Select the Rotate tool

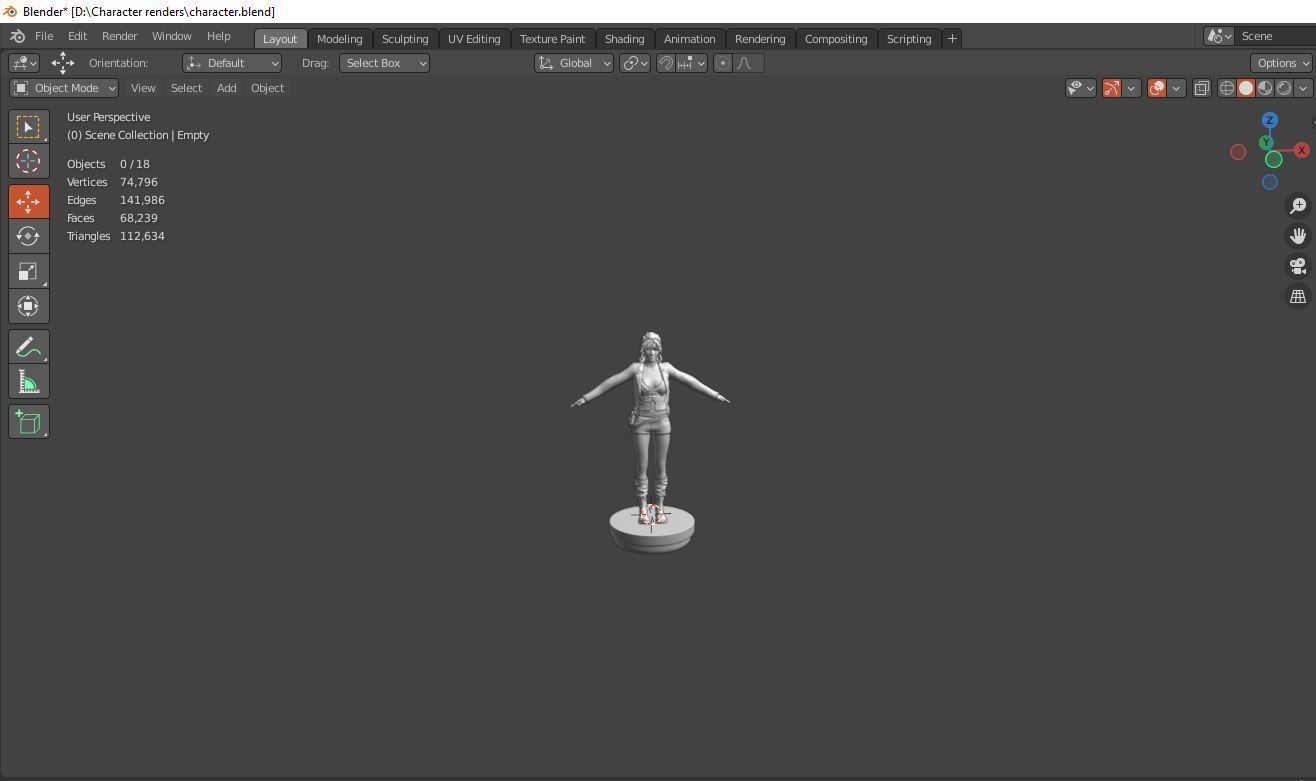28,236
